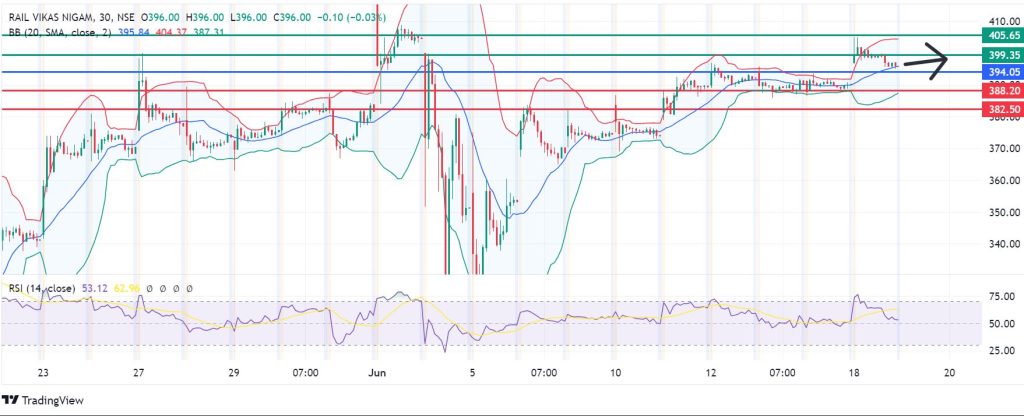Click the 388.20 red price label
The image size is (1024, 416).
(x=1002, y=91)
